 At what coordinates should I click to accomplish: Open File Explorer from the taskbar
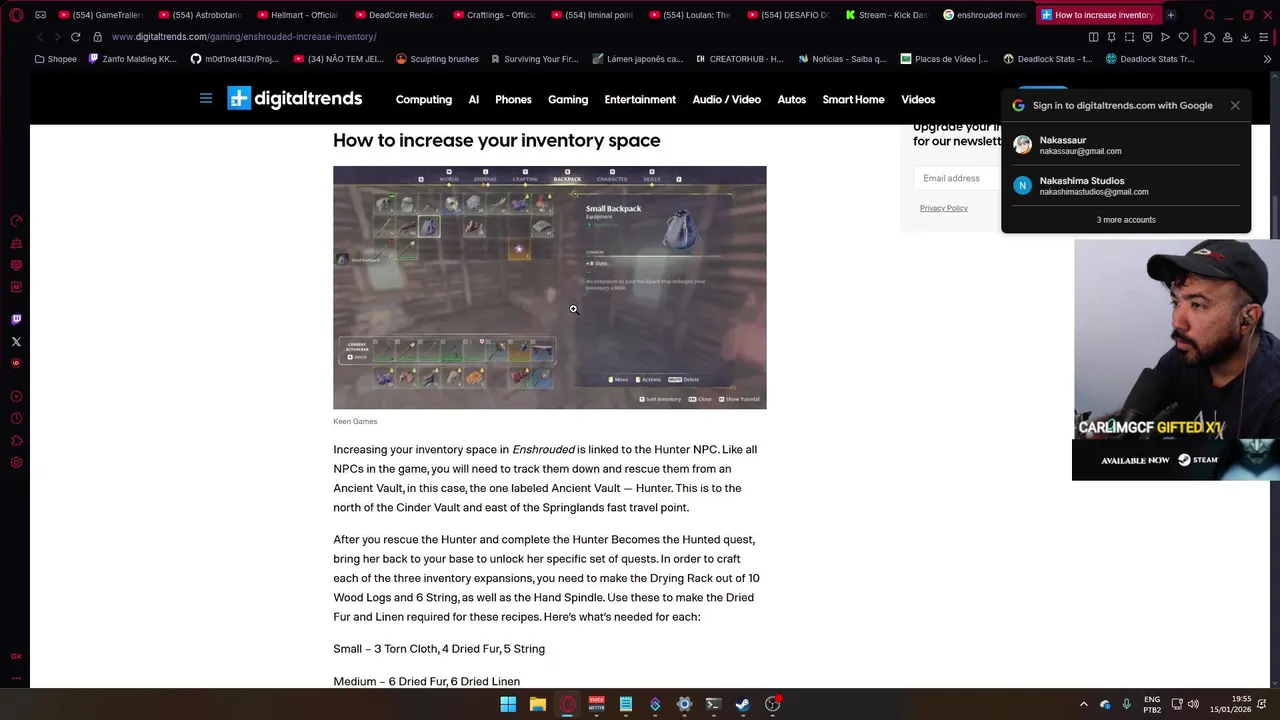click(538, 704)
